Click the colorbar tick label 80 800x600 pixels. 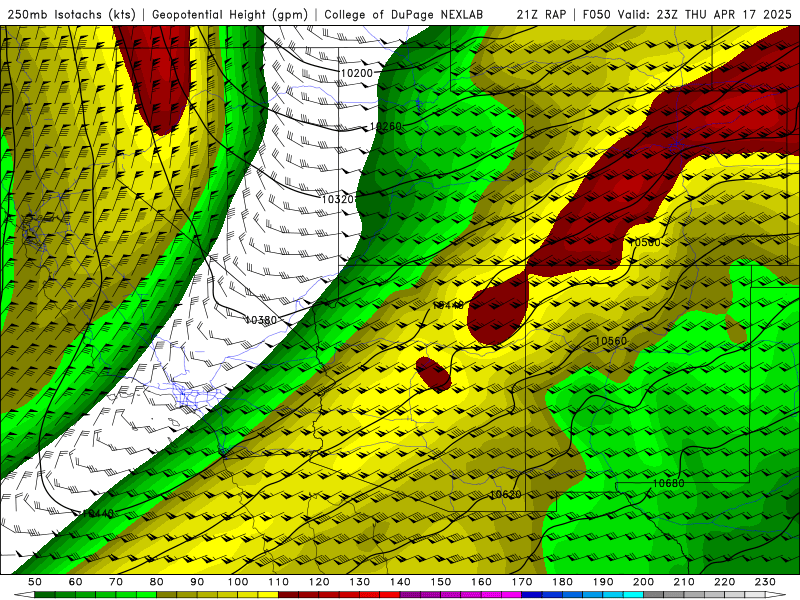[156, 582]
